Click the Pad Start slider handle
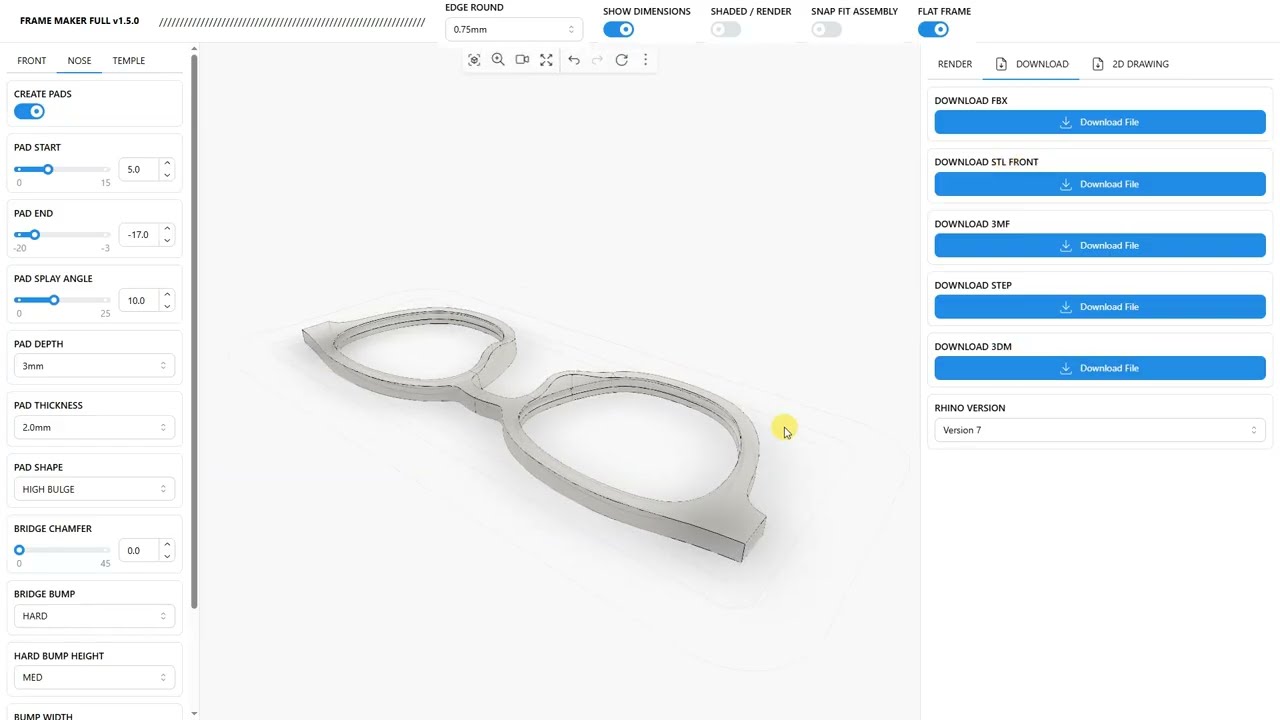This screenshot has width=1280, height=720. coord(47,169)
